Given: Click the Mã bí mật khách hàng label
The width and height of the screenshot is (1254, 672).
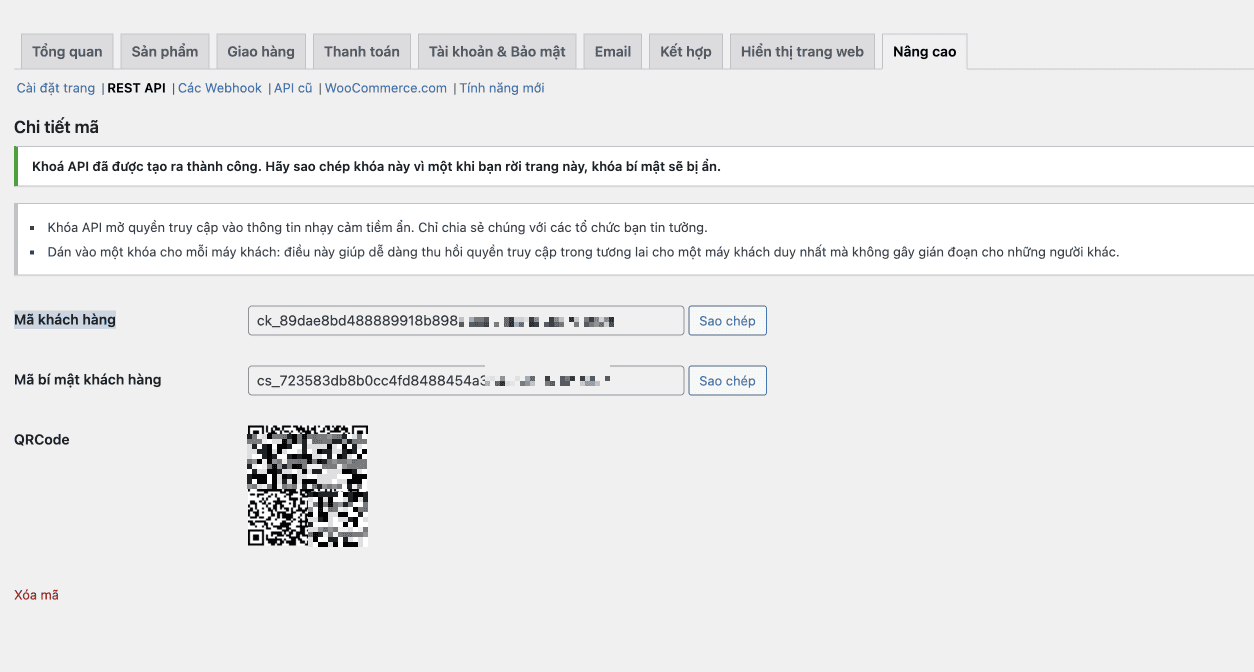Looking at the screenshot, I should [x=88, y=380].
